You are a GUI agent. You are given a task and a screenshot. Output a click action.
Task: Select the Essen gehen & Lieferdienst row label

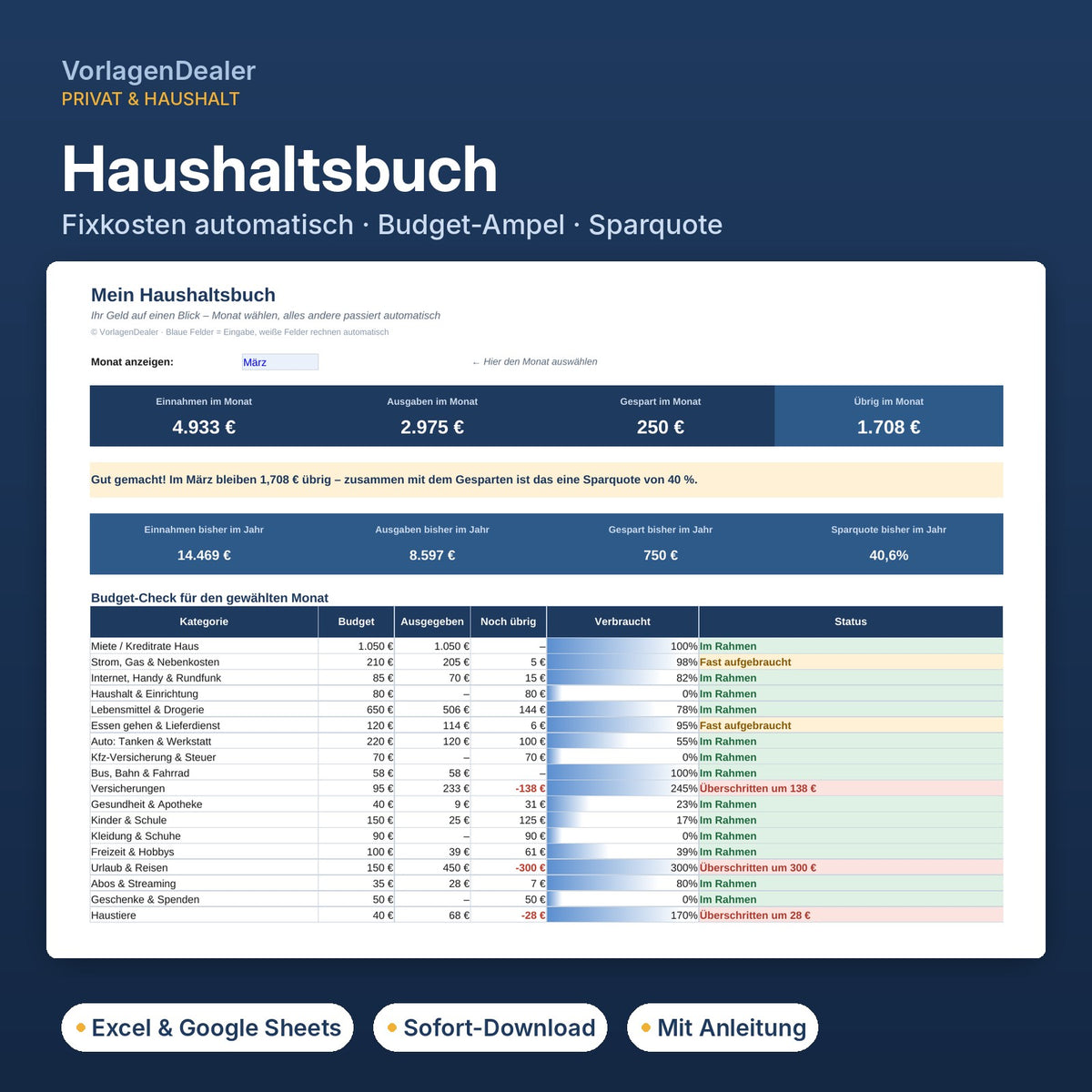click(x=156, y=725)
